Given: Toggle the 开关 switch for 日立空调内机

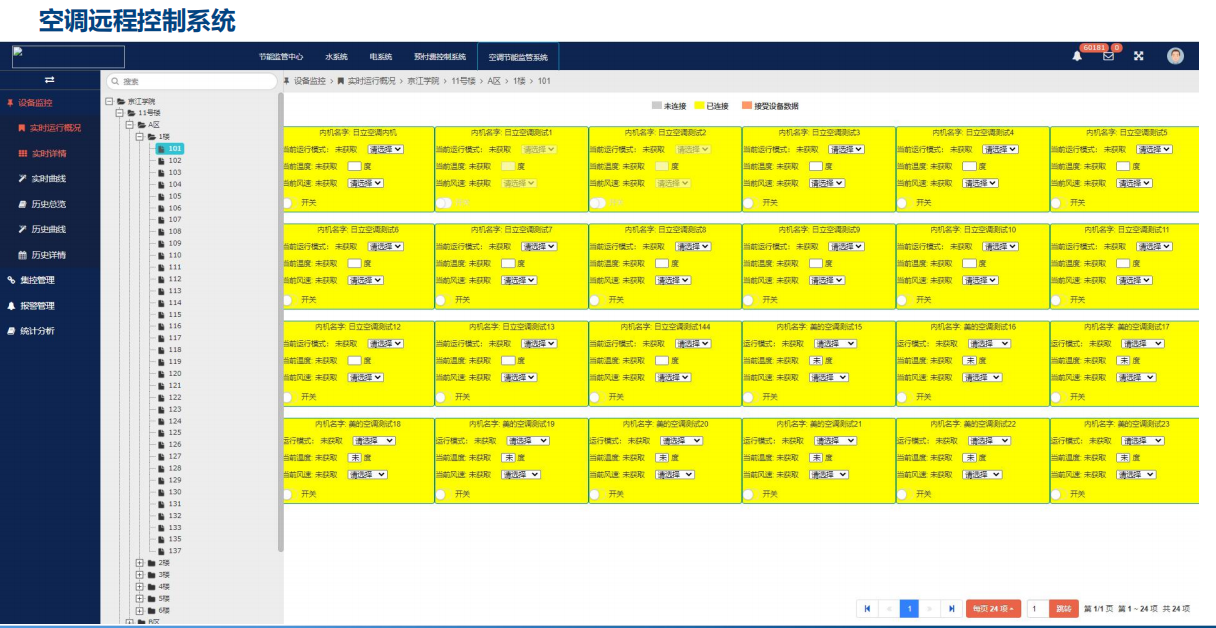Looking at the screenshot, I should coord(289,203).
